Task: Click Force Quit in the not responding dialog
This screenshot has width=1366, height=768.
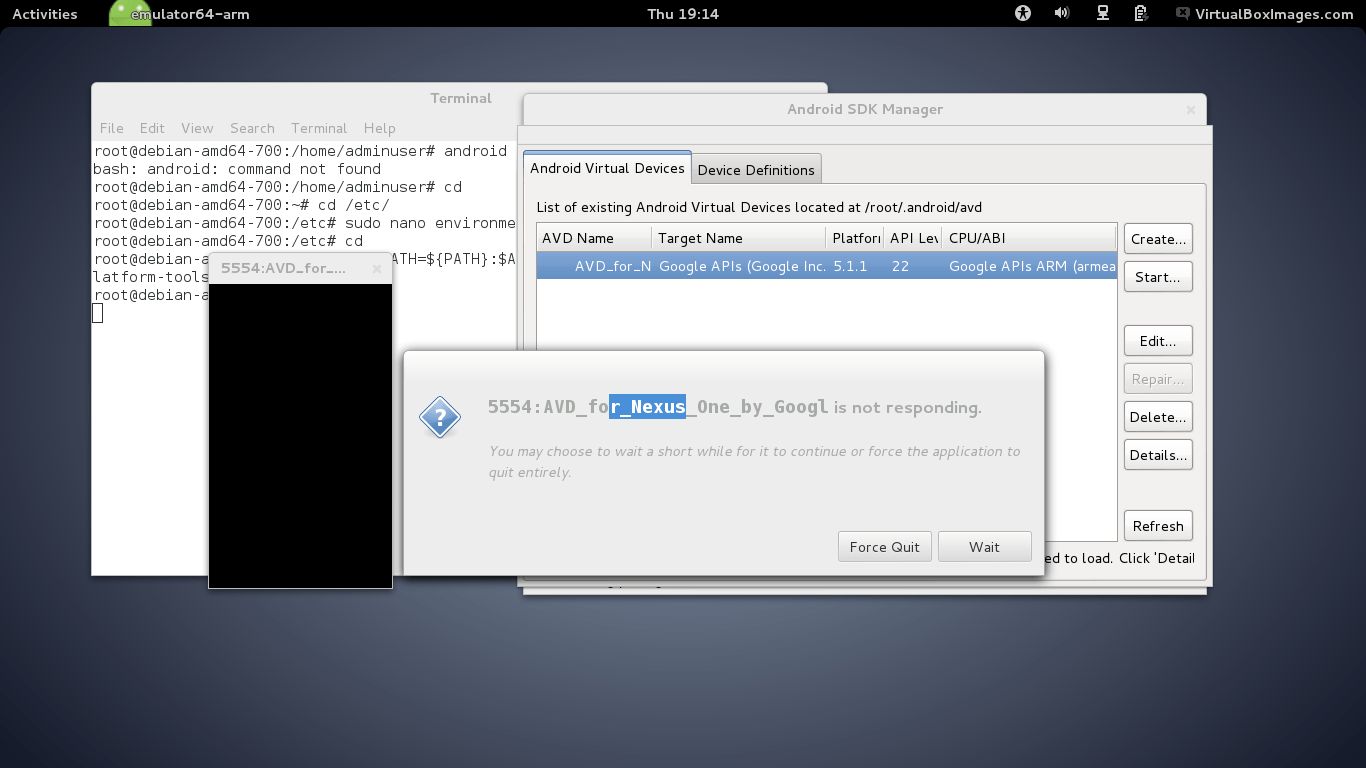Action: pos(884,547)
